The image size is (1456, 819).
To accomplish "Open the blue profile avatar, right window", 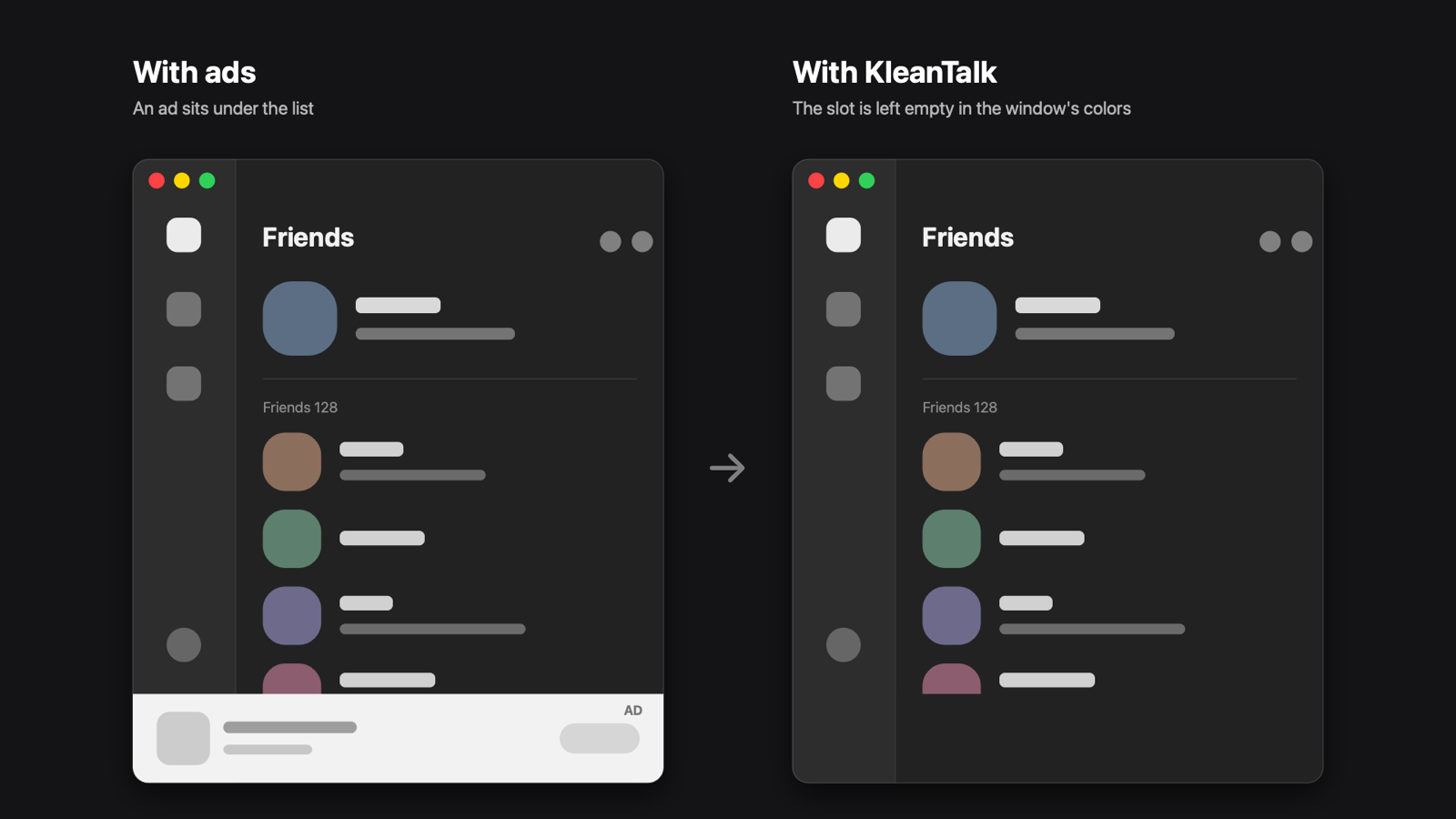I will (960, 318).
